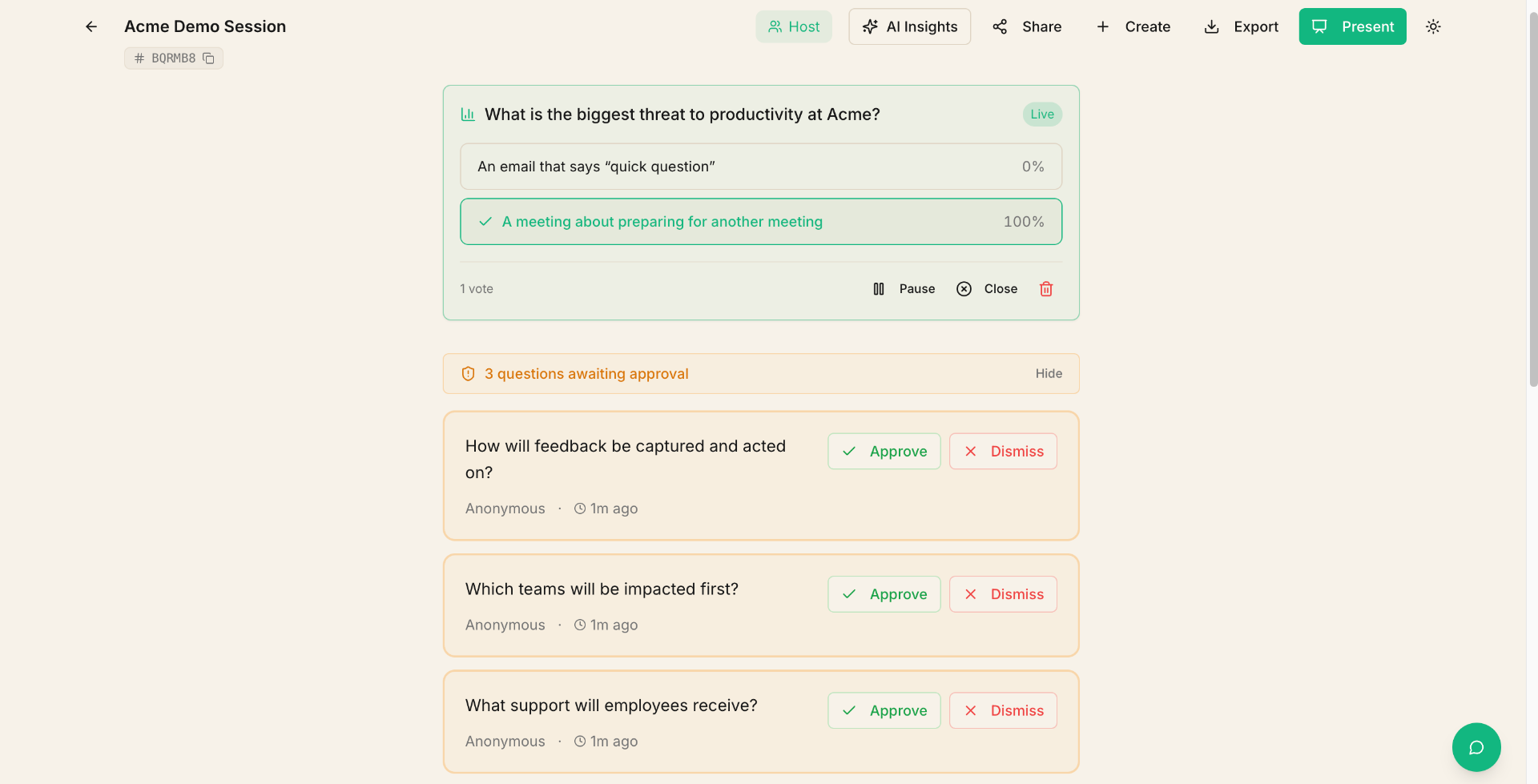Close the live poll
1538x784 pixels.
[987, 289]
